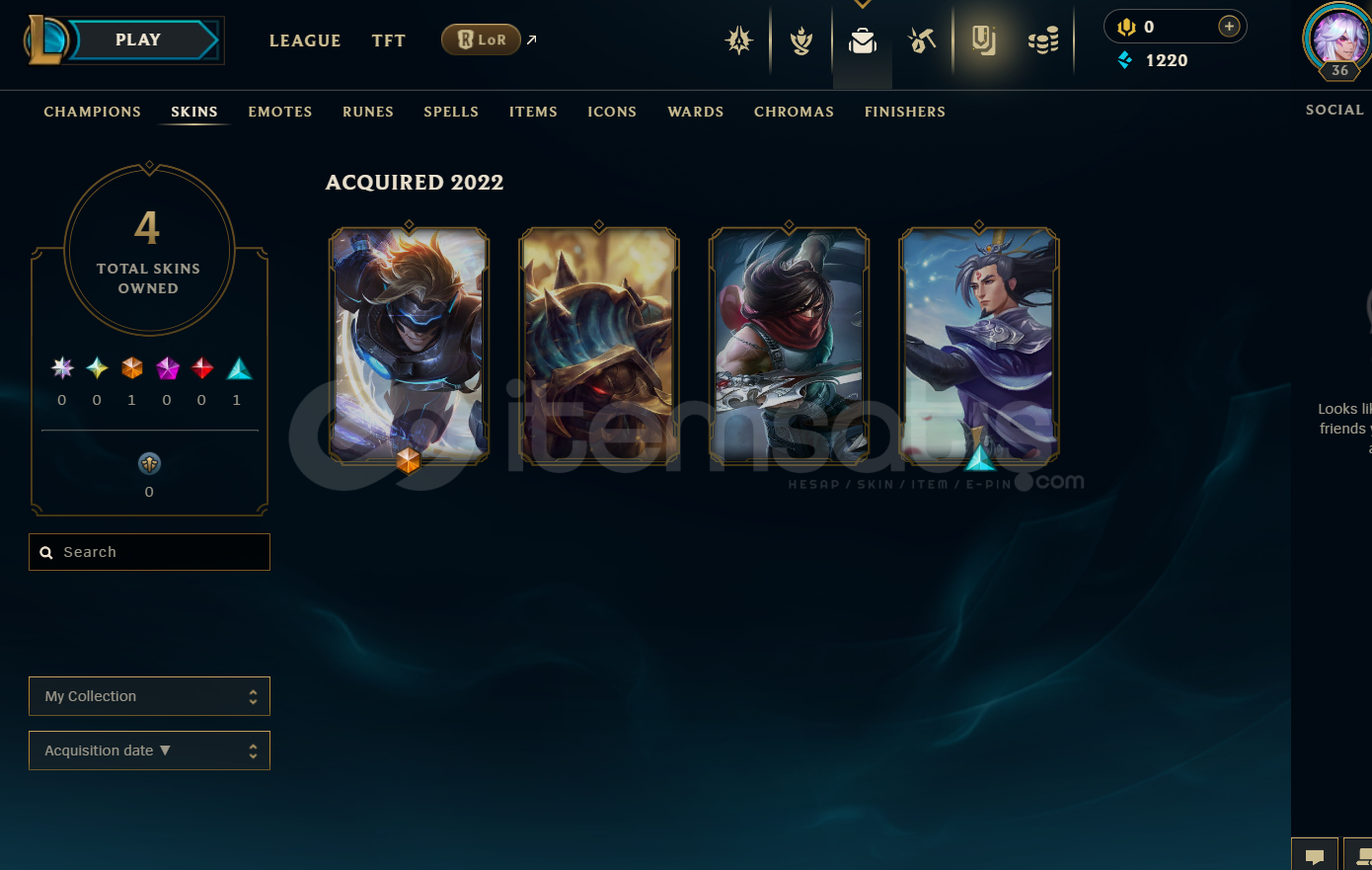This screenshot has width=1372, height=870.
Task: Open the Store coins icon
Action: tap(1043, 40)
